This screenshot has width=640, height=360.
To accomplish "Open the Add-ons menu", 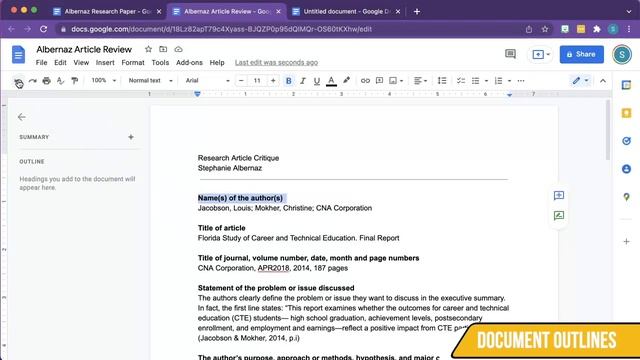I will (x=189, y=62).
